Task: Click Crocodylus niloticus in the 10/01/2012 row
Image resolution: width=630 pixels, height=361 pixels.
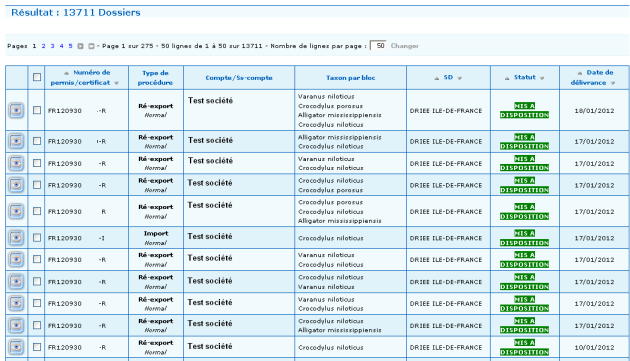Action: (x=331, y=347)
